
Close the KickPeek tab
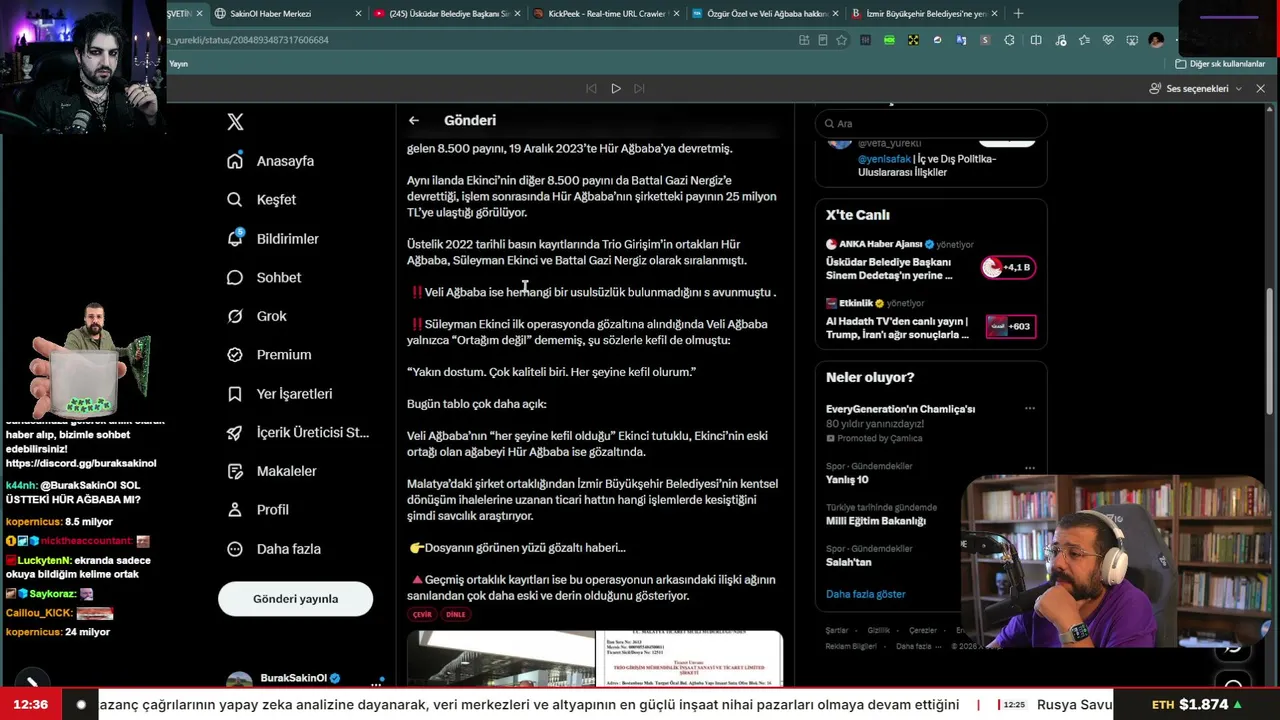click(676, 14)
